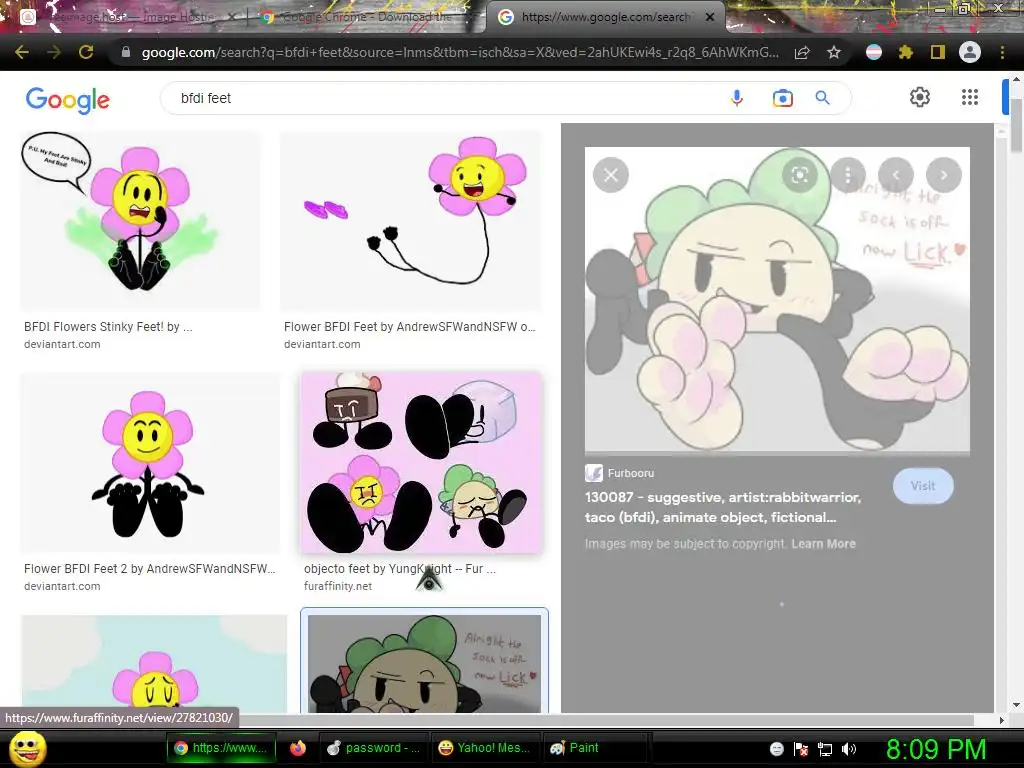Click the Lens icon on preview image
Image resolution: width=1024 pixels, height=768 pixels.
pyautogui.click(x=799, y=175)
